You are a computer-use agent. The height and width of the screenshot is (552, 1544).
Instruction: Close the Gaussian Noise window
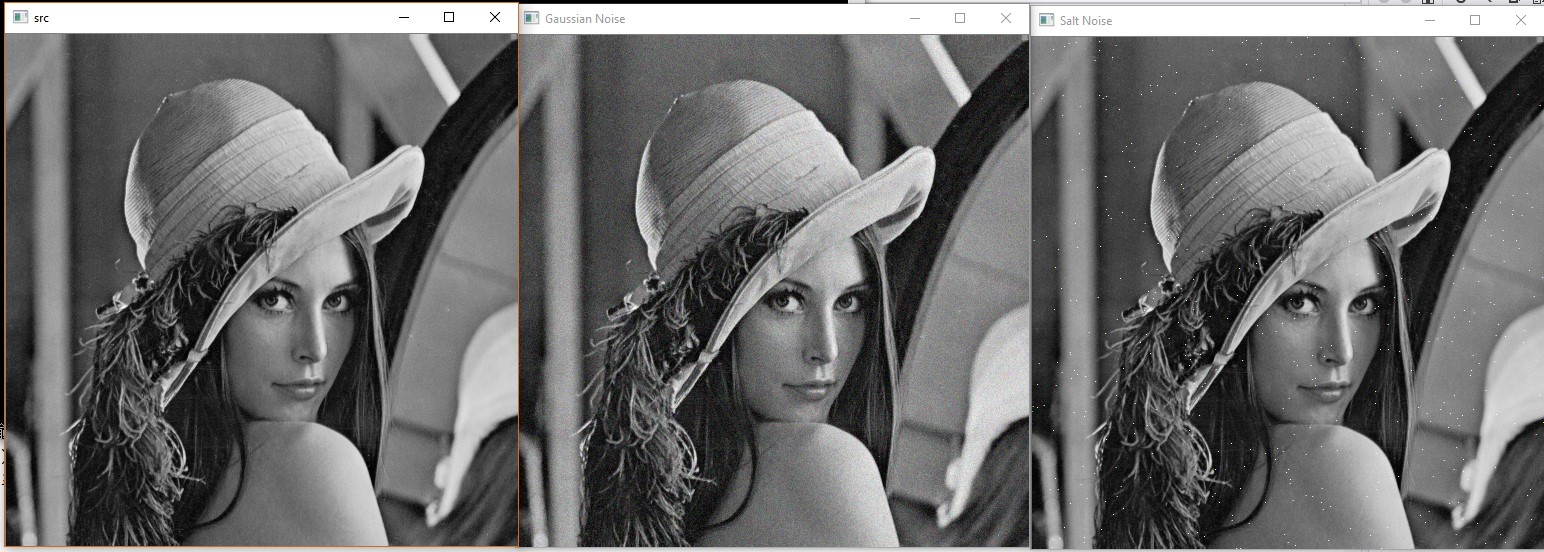(x=1006, y=18)
